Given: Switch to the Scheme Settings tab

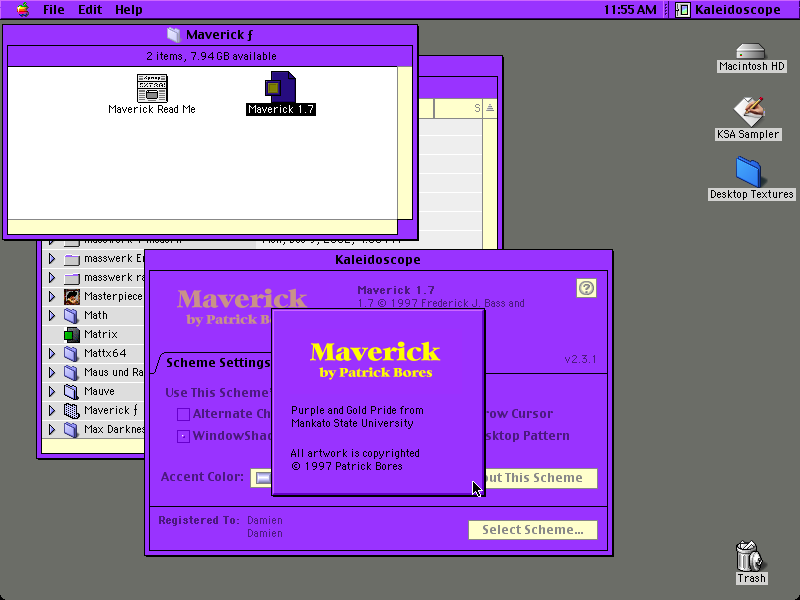Looking at the screenshot, I should tap(217, 363).
